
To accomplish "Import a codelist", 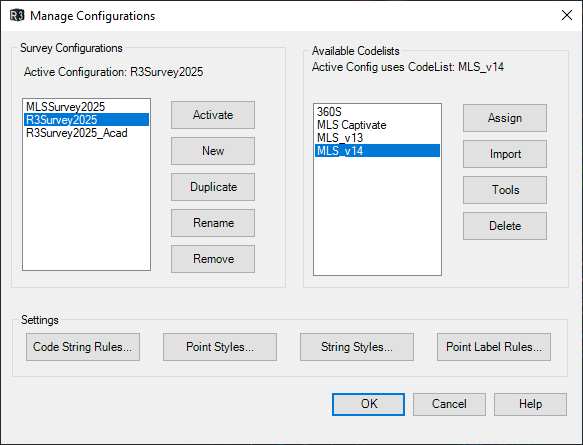I will click(505, 154).
